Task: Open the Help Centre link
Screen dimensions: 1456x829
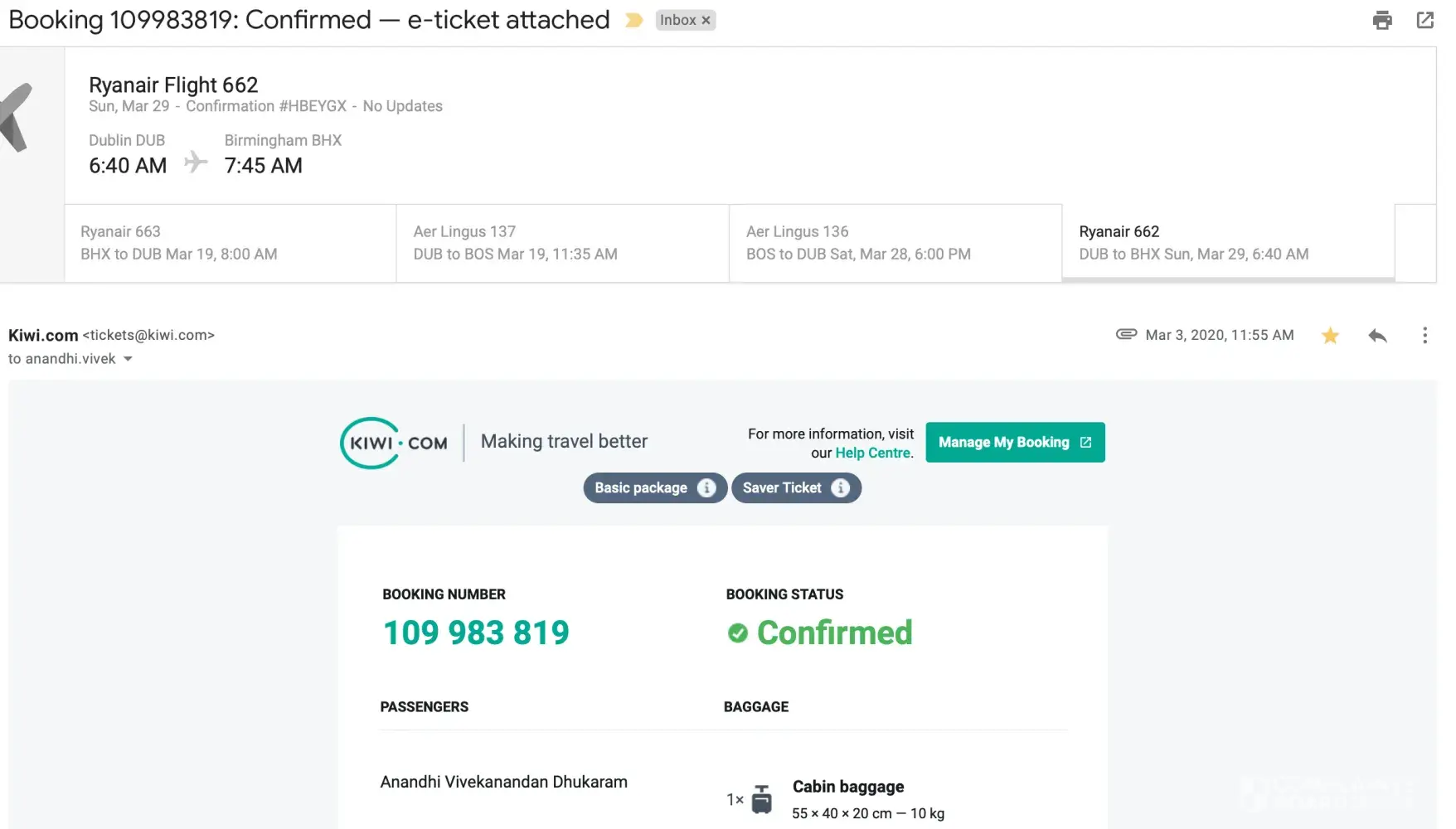Action: [x=872, y=453]
